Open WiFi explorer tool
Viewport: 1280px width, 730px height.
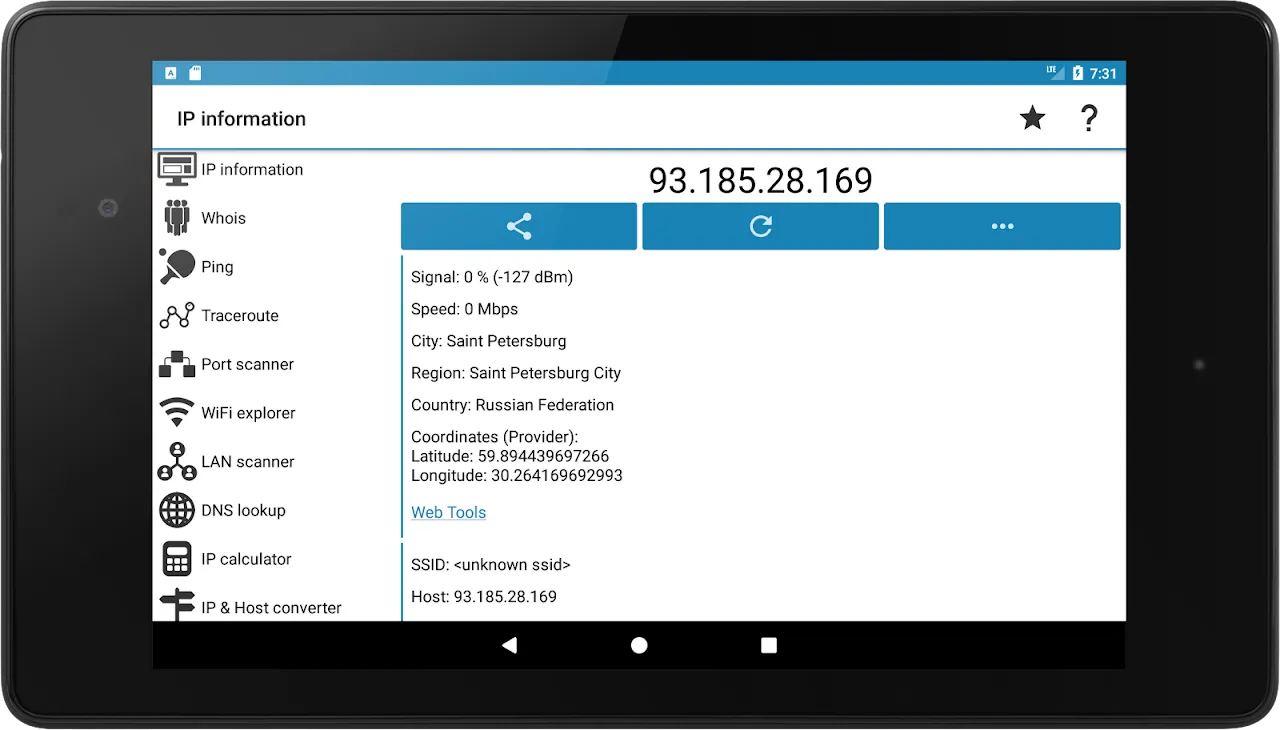[x=247, y=413]
